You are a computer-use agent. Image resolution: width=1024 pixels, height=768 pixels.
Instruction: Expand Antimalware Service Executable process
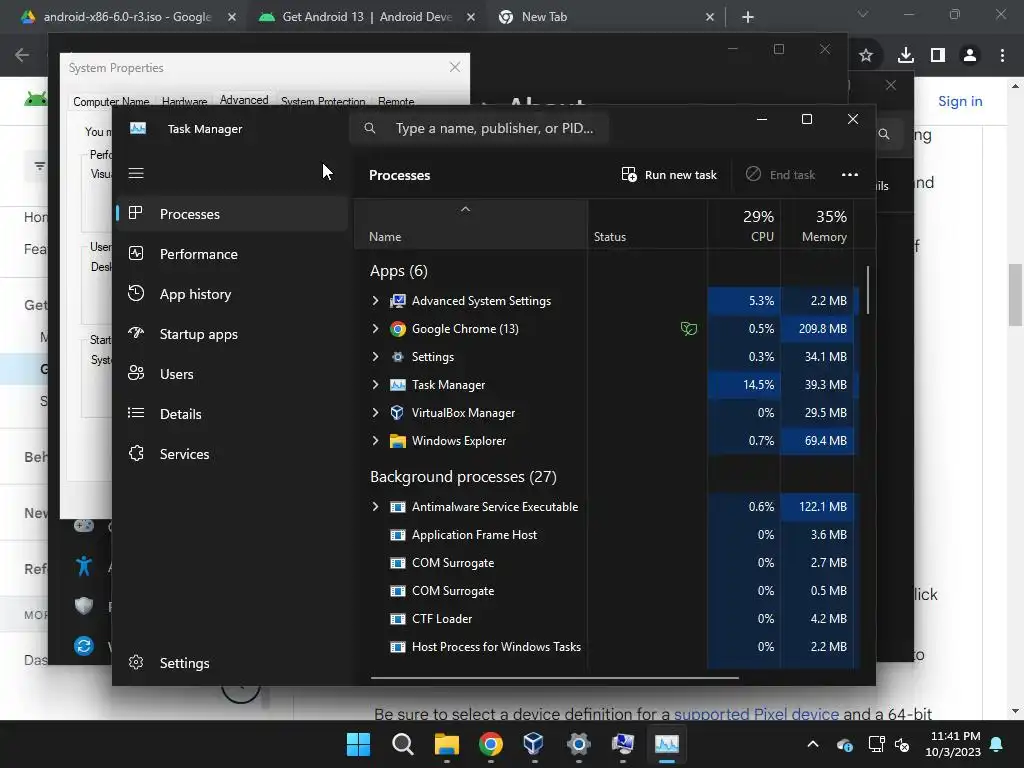pos(376,507)
